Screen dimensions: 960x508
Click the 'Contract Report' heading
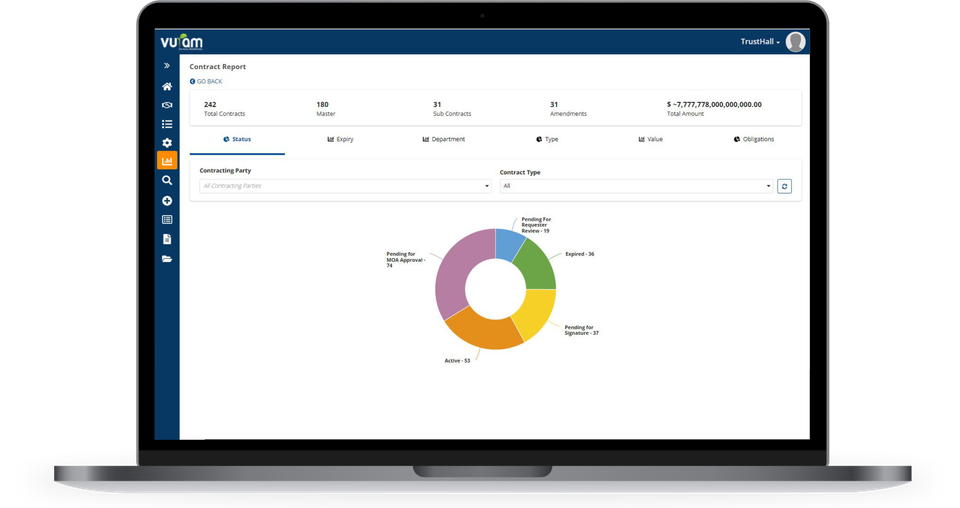click(217, 67)
